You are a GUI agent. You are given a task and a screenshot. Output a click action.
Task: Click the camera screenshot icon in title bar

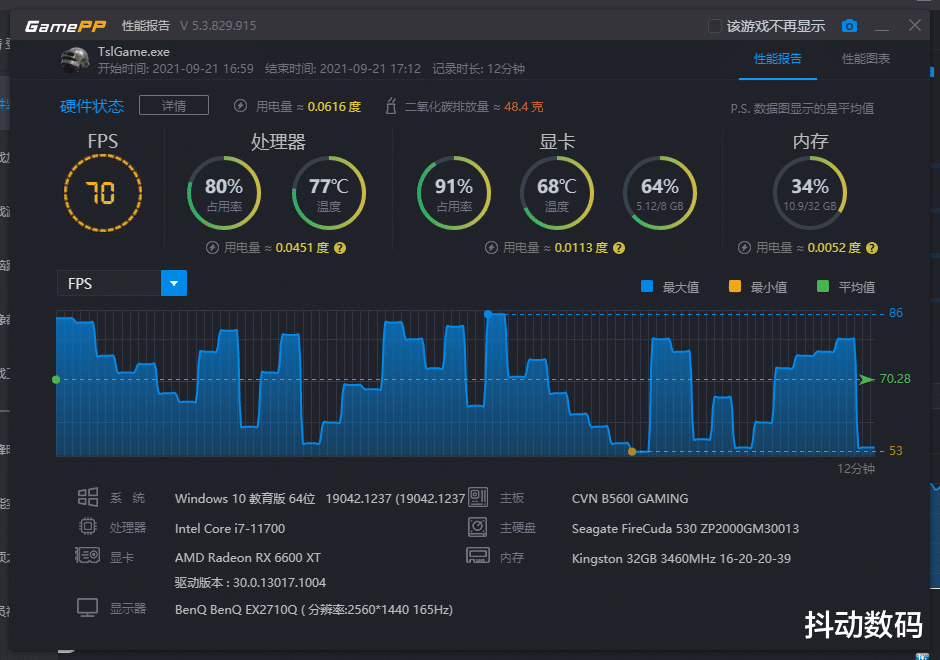click(849, 26)
